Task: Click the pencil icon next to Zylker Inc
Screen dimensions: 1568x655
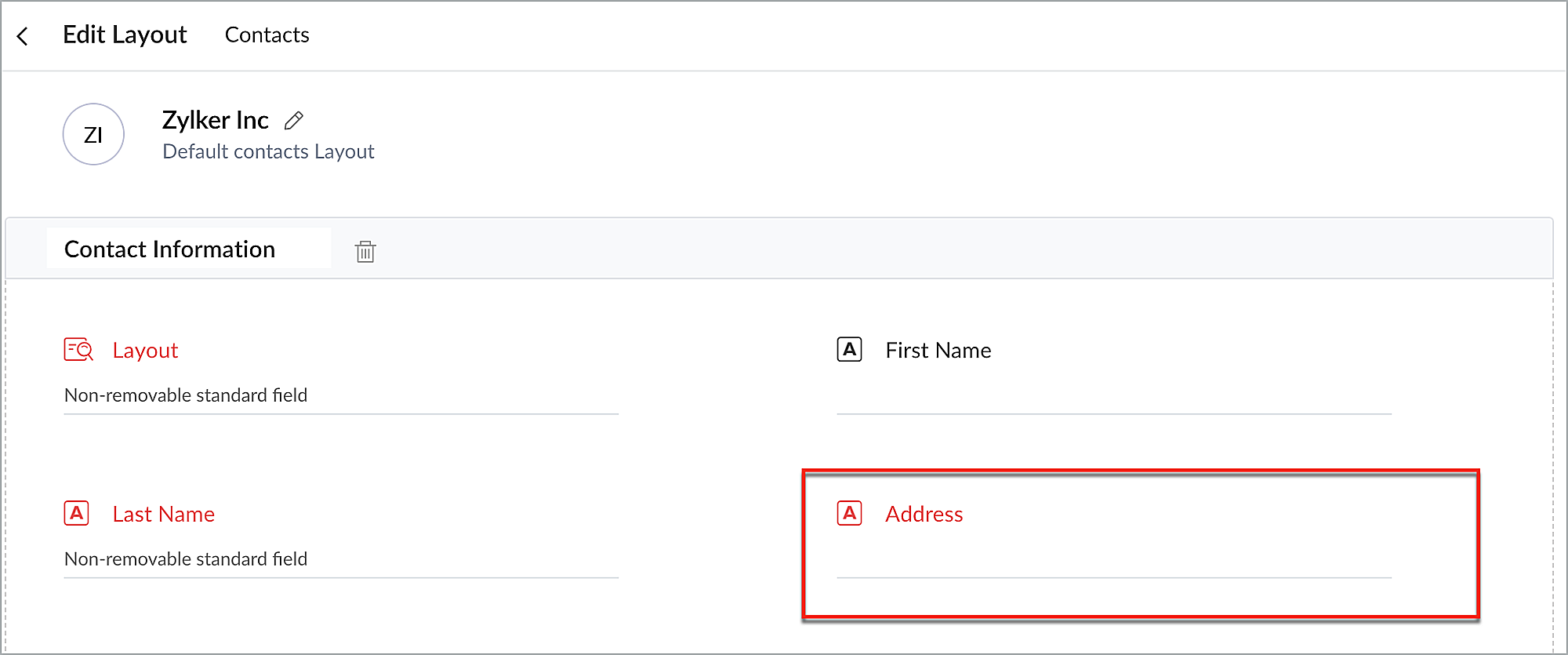Action: pyautogui.click(x=294, y=120)
